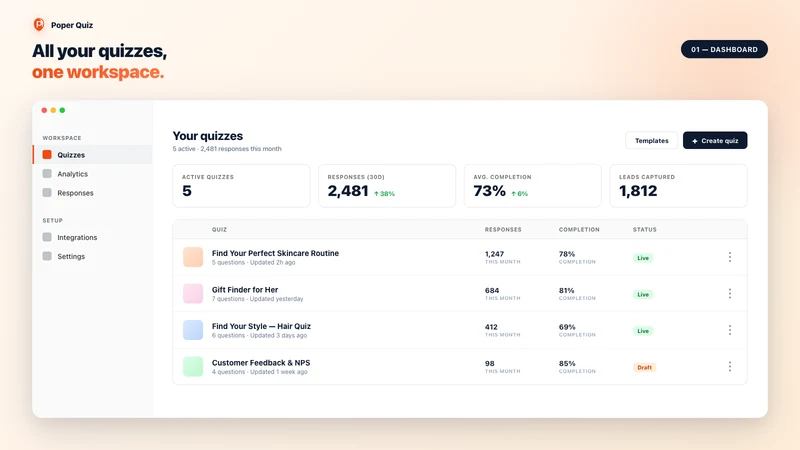The width and height of the screenshot is (800, 450).
Task: Click the Integrations sidebar icon
Action: pyautogui.click(x=47, y=237)
